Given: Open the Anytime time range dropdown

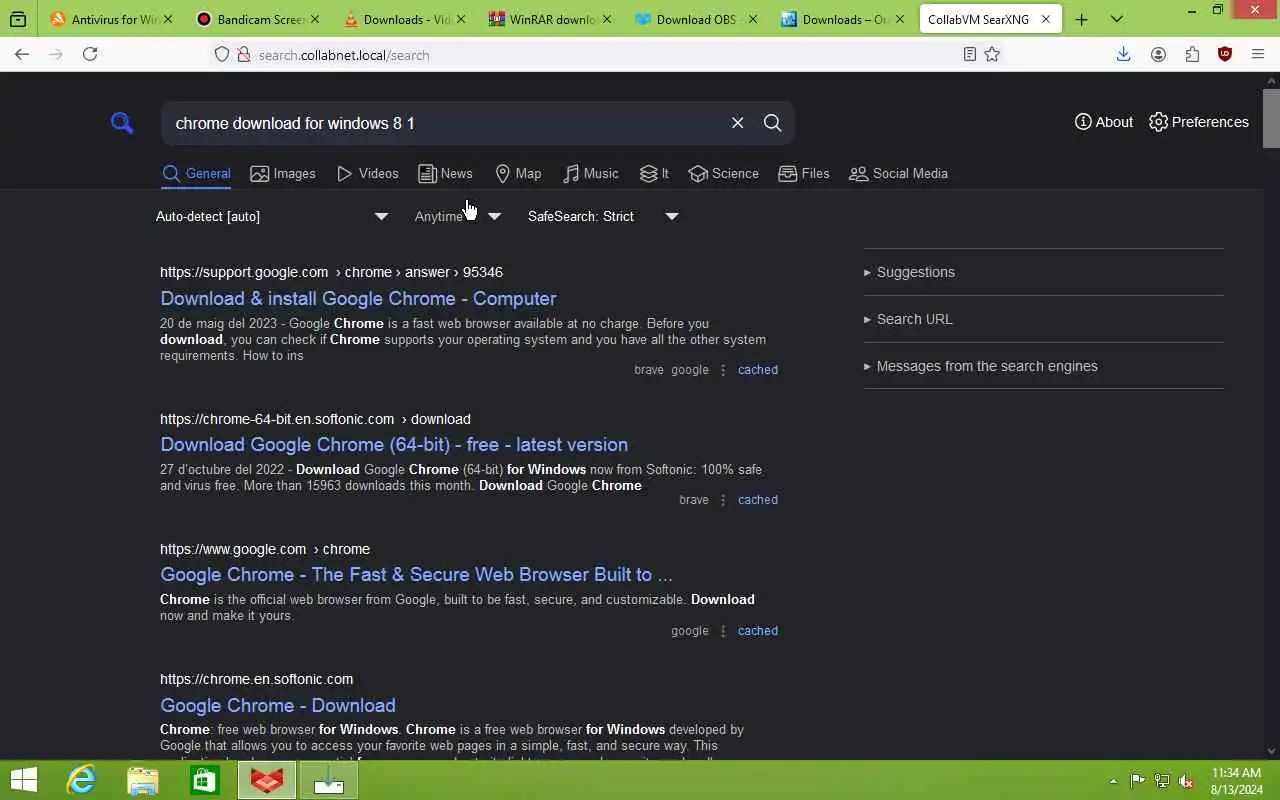Looking at the screenshot, I should [458, 216].
